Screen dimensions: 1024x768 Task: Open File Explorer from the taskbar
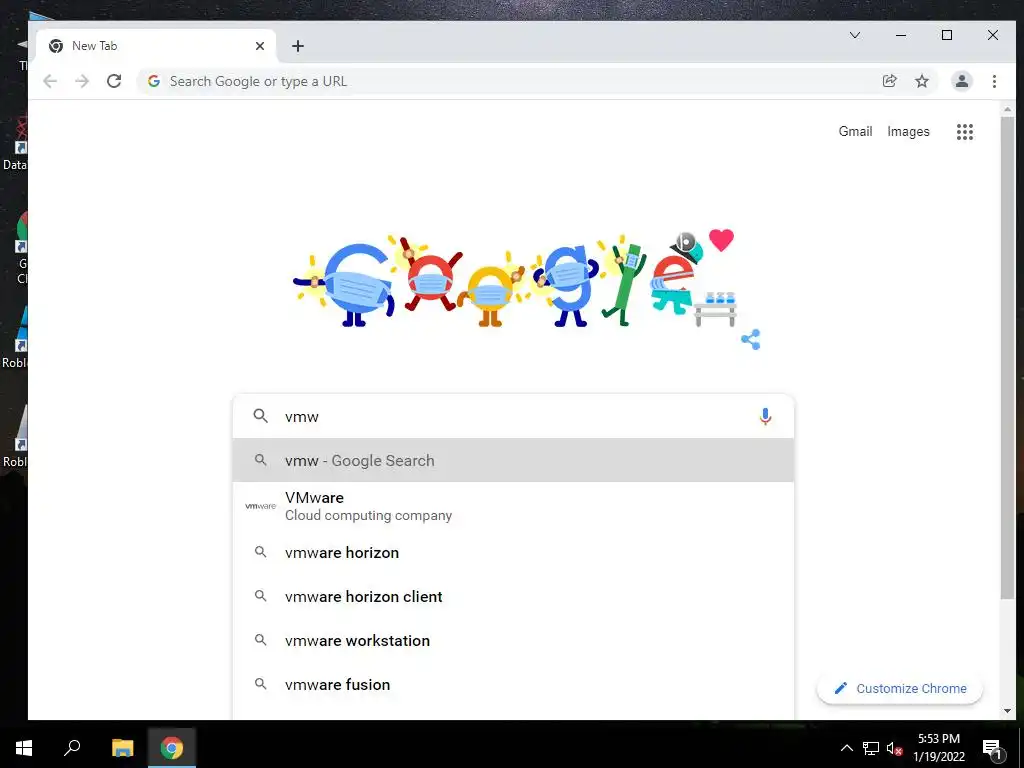point(122,748)
